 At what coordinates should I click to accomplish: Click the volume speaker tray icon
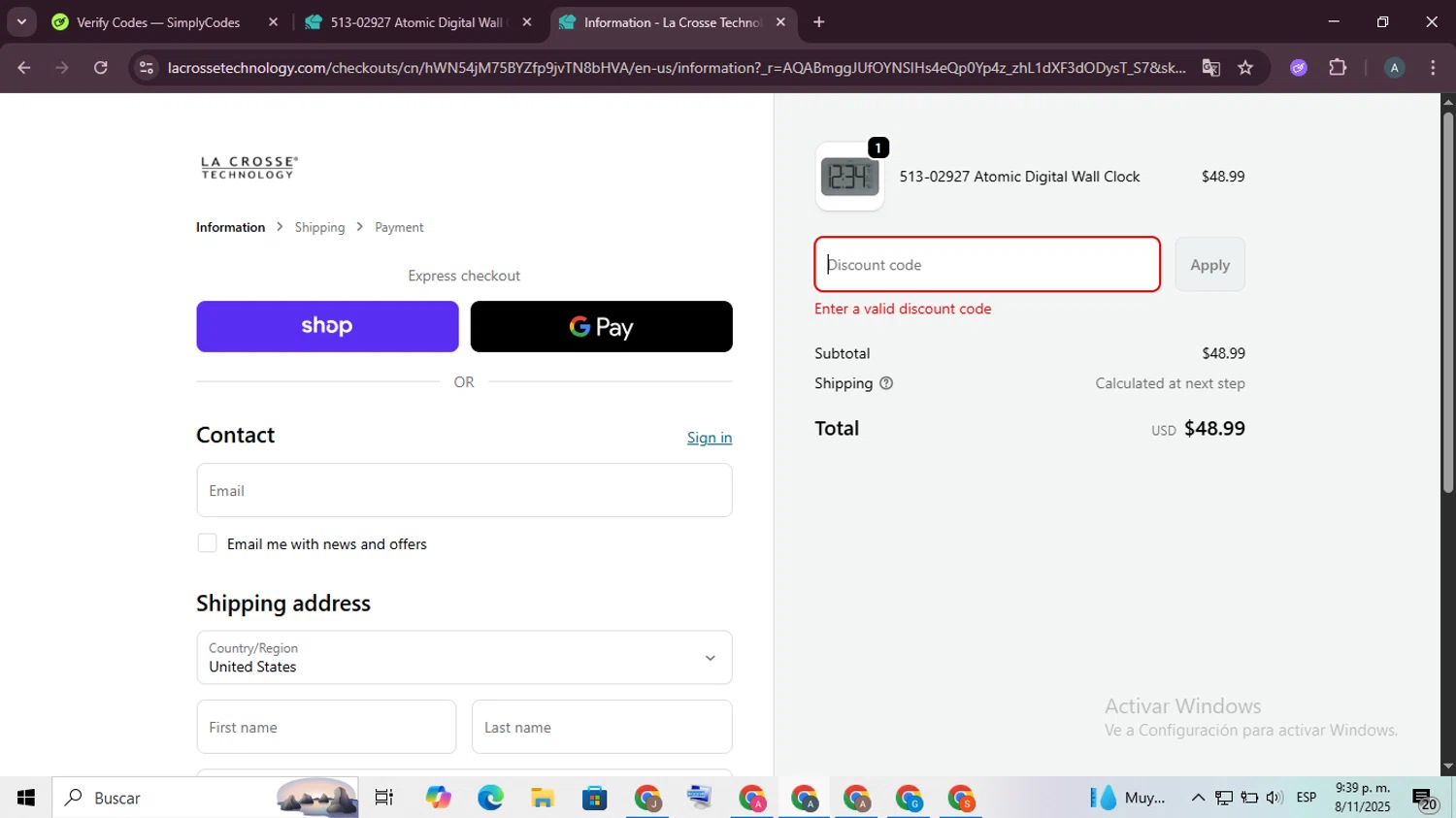click(1274, 798)
